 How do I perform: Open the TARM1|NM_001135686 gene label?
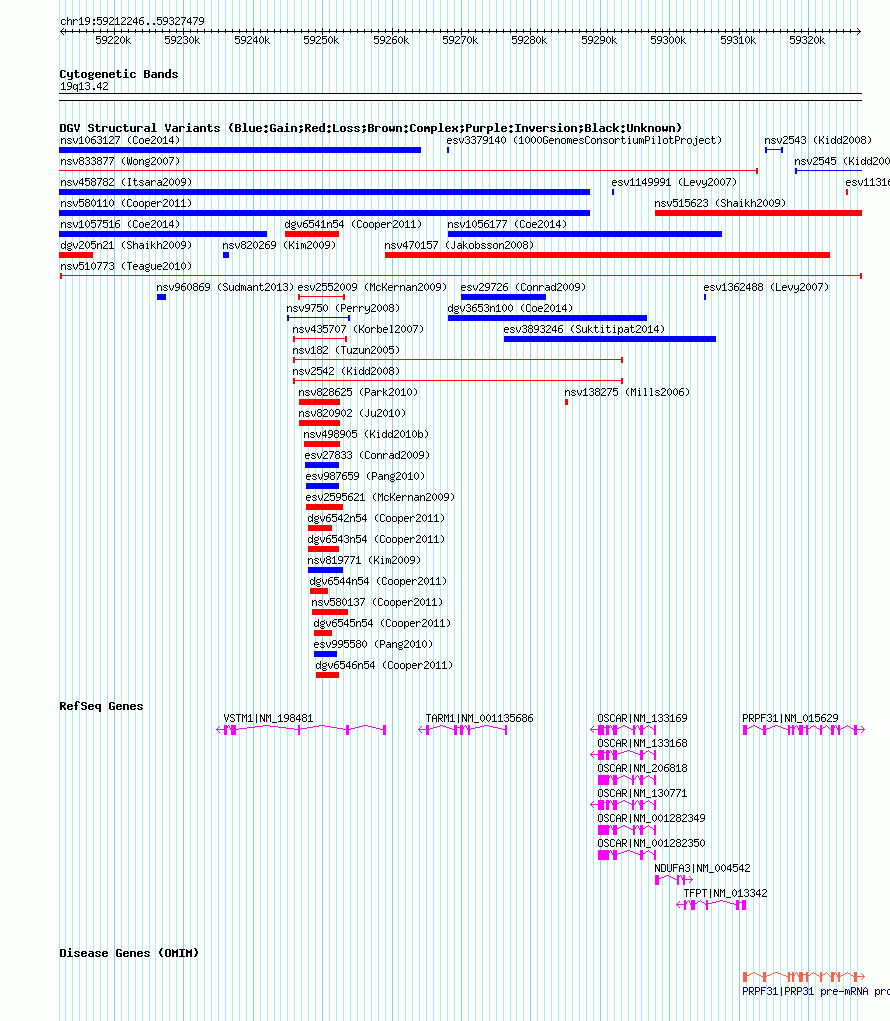tap(479, 718)
